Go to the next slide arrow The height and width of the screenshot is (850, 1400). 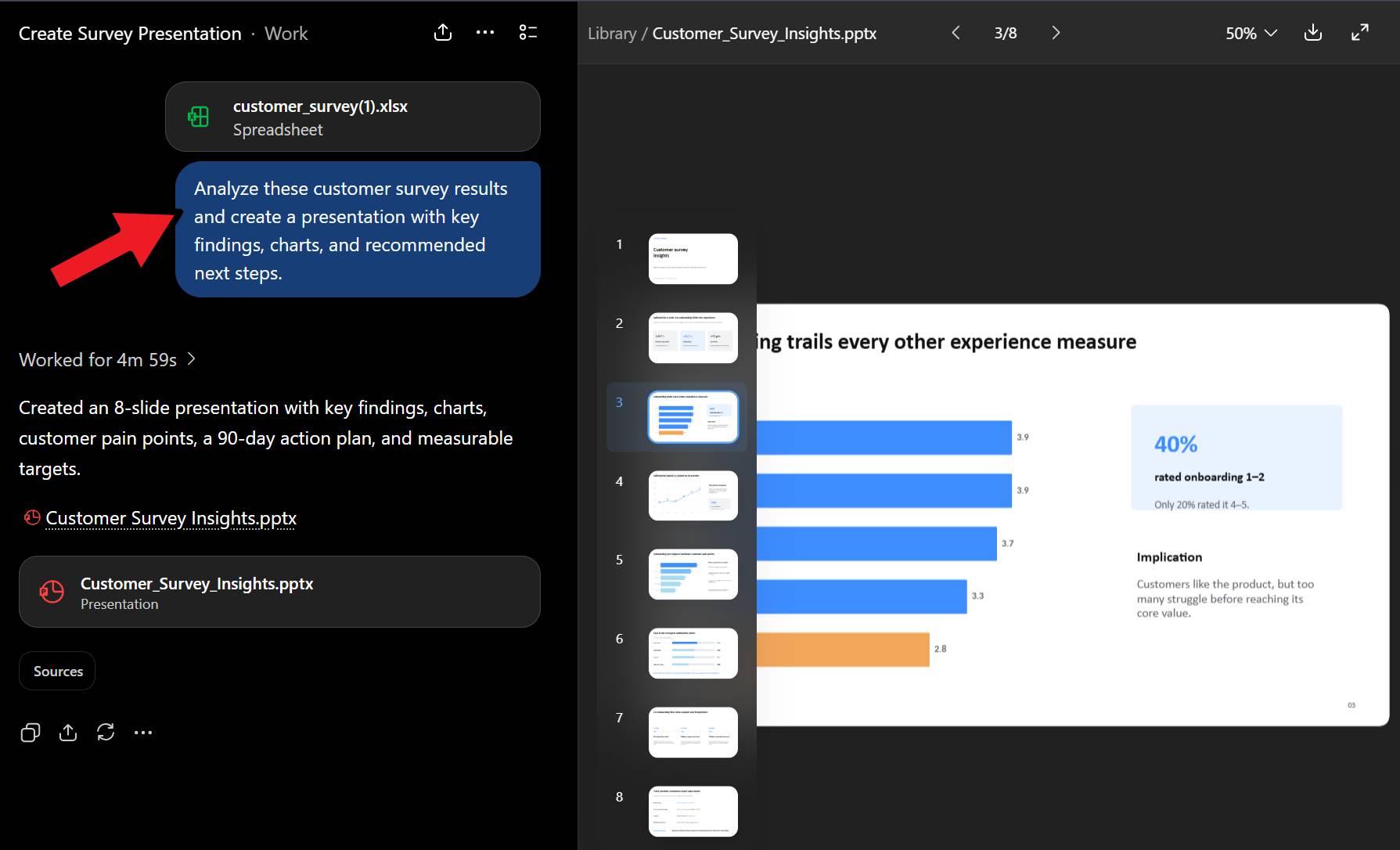(x=1056, y=33)
